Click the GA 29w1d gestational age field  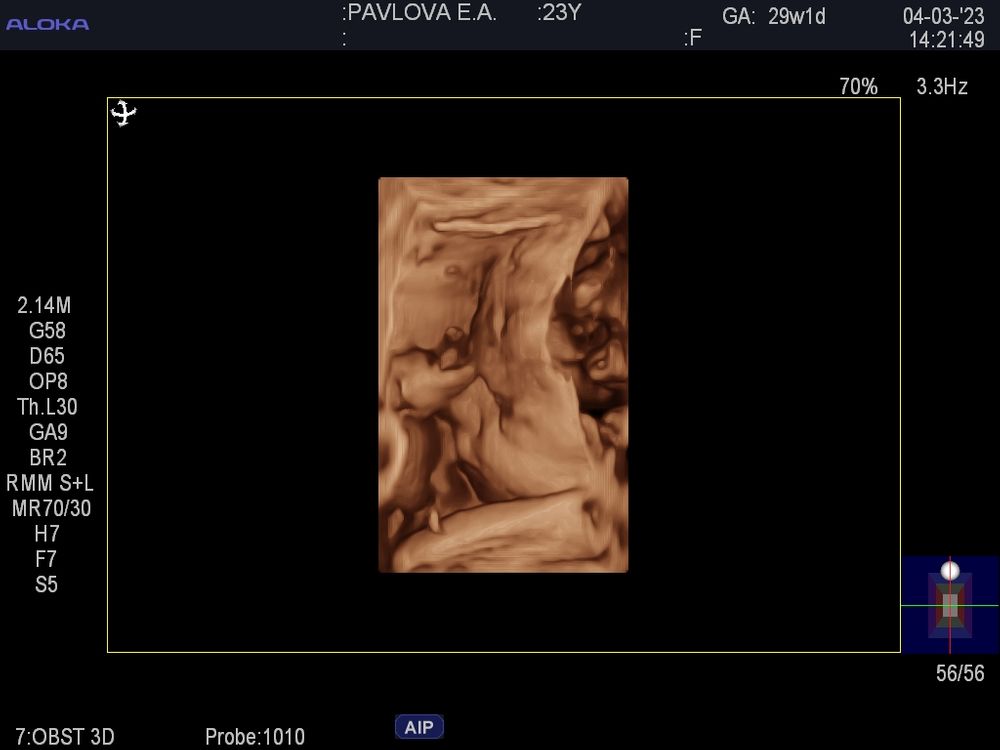pyautogui.click(x=774, y=16)
